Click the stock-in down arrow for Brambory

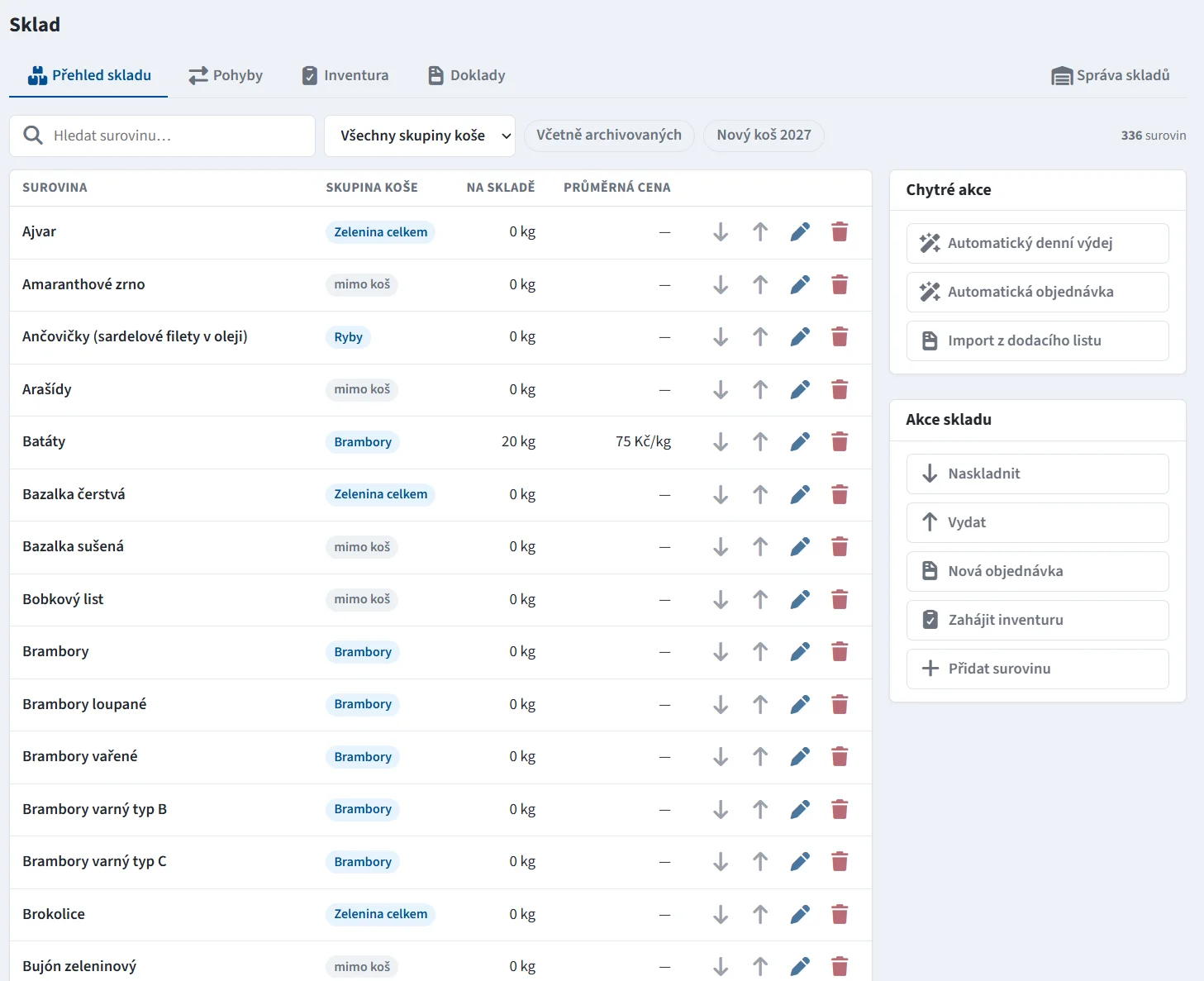point(721,652)
